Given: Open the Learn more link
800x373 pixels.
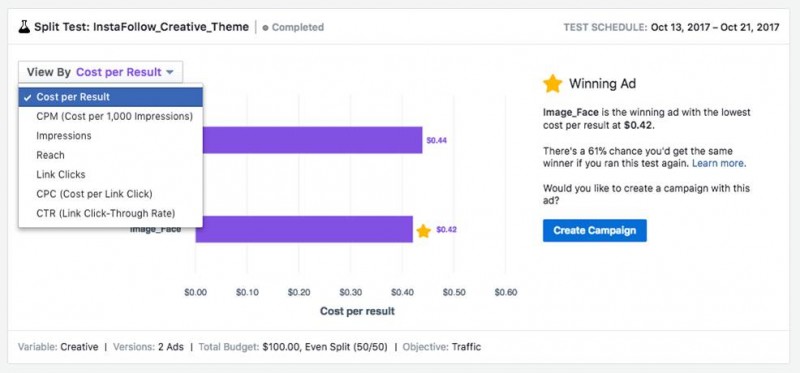Looking at the screenshot, I should click(x=718, y=164).
